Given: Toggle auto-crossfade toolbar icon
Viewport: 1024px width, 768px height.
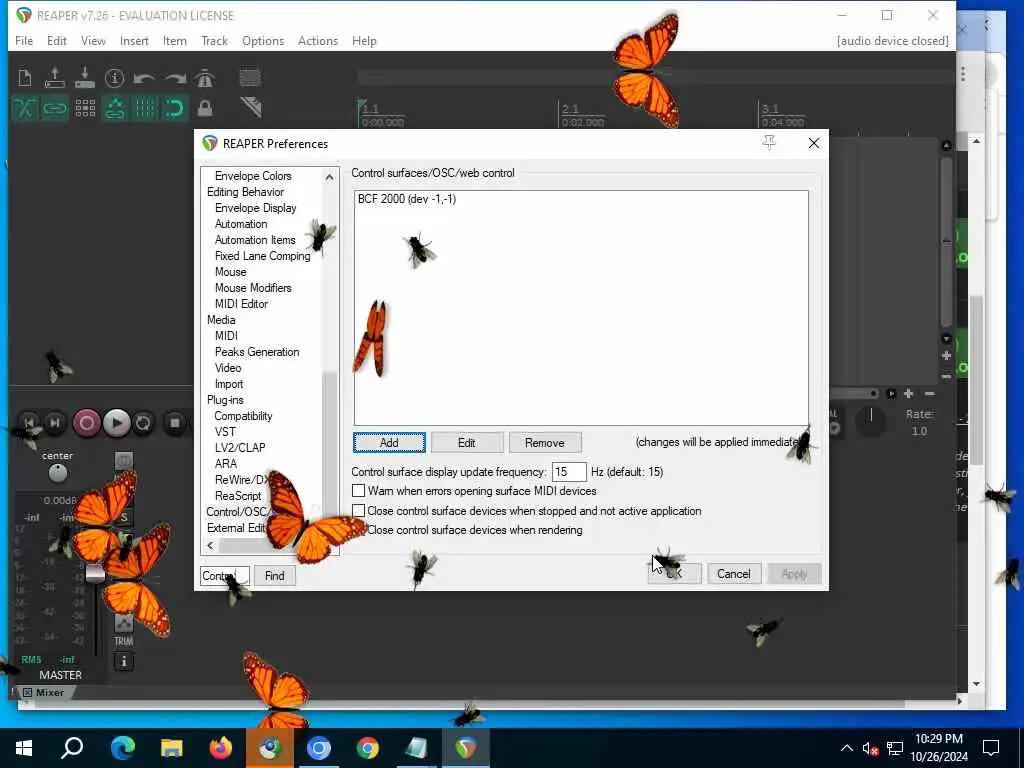Looking at the screenshot, I should point(25,108).
